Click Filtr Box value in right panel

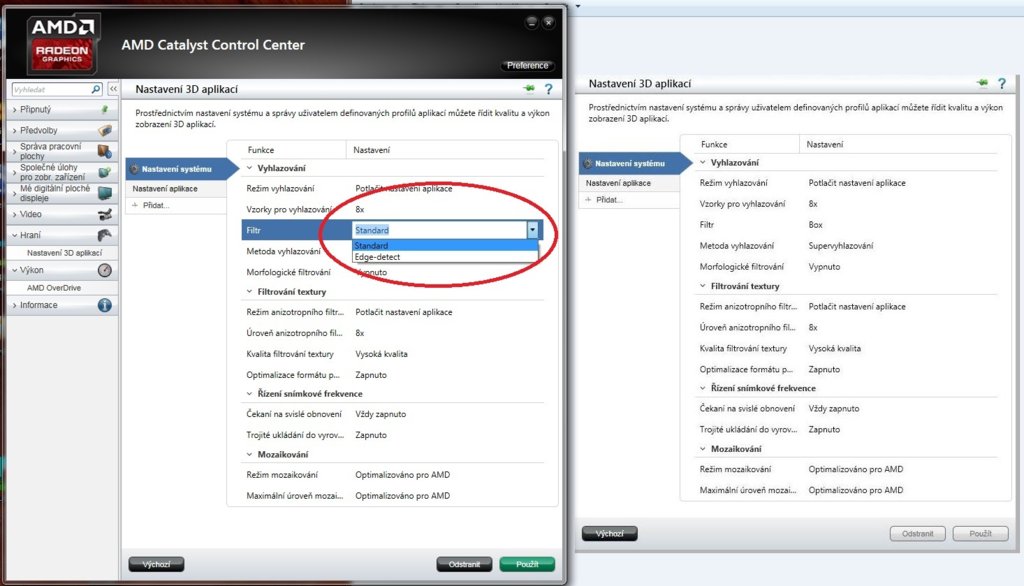[816, 225]
